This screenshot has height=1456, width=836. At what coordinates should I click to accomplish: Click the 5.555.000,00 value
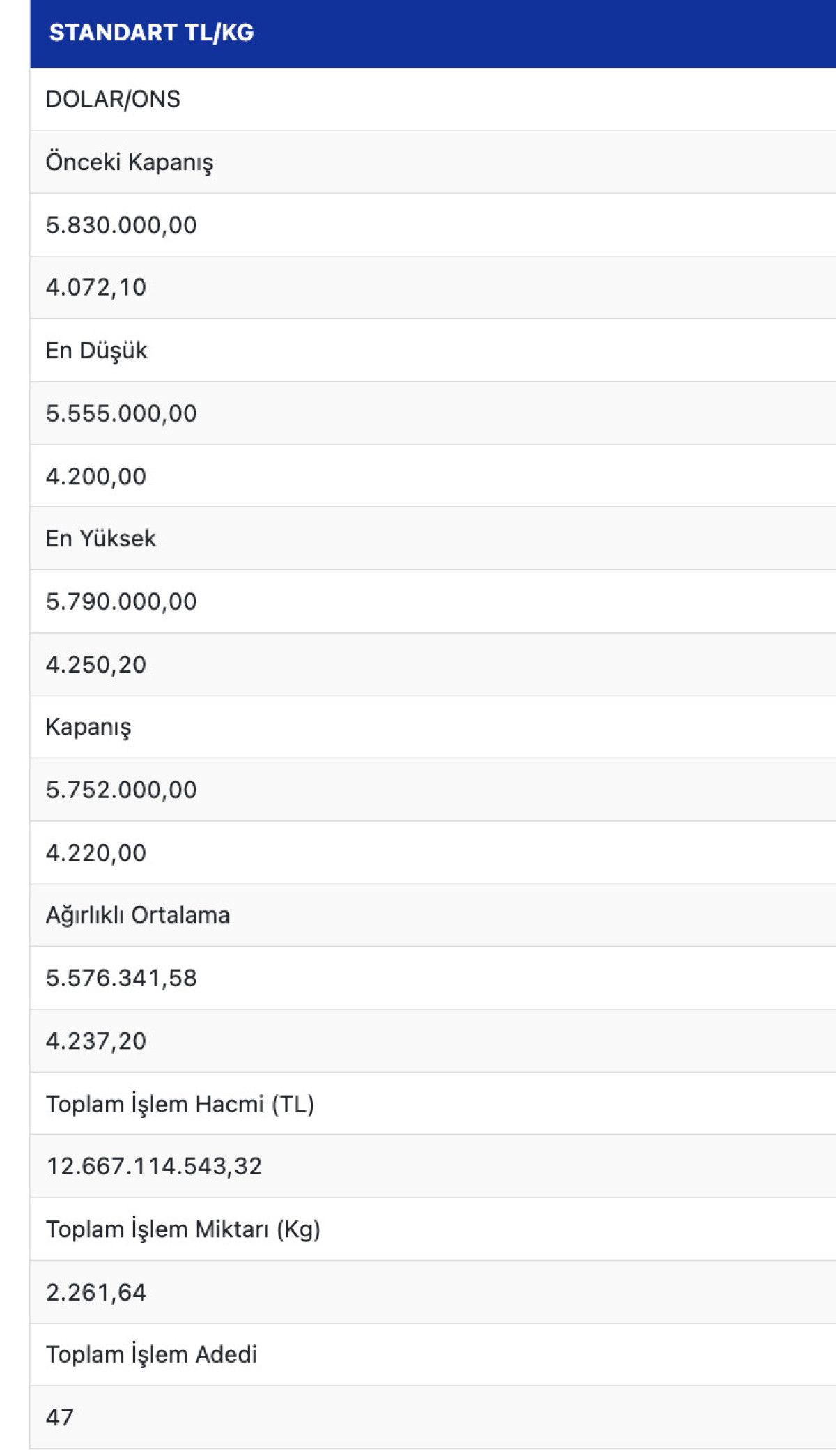click(121, 413)
